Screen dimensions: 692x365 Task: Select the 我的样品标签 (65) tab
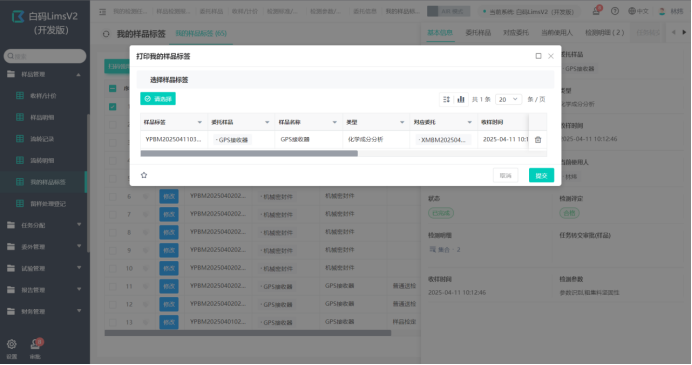click(x=201, y=34)
